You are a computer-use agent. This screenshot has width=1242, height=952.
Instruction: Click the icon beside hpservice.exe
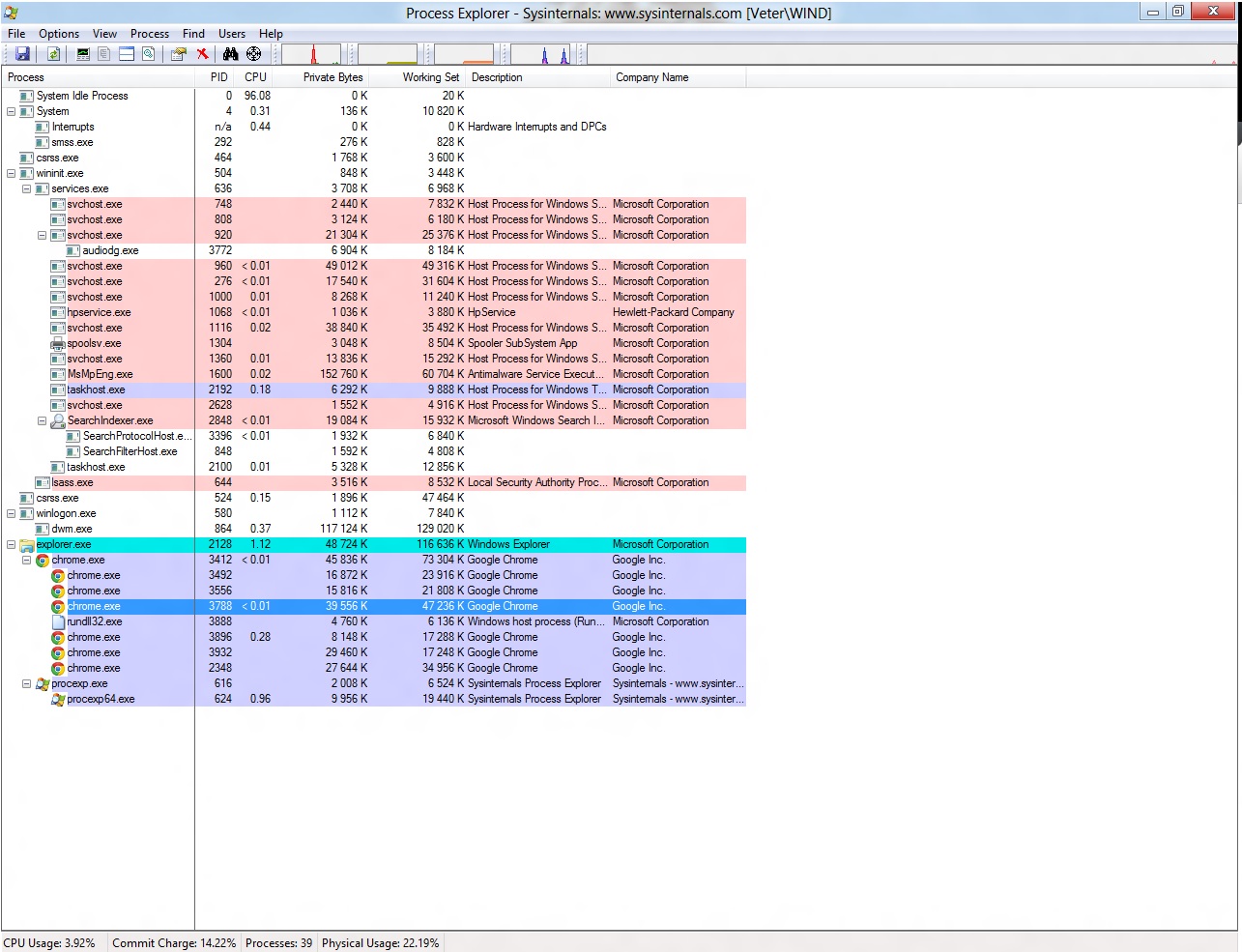(58, 313)
